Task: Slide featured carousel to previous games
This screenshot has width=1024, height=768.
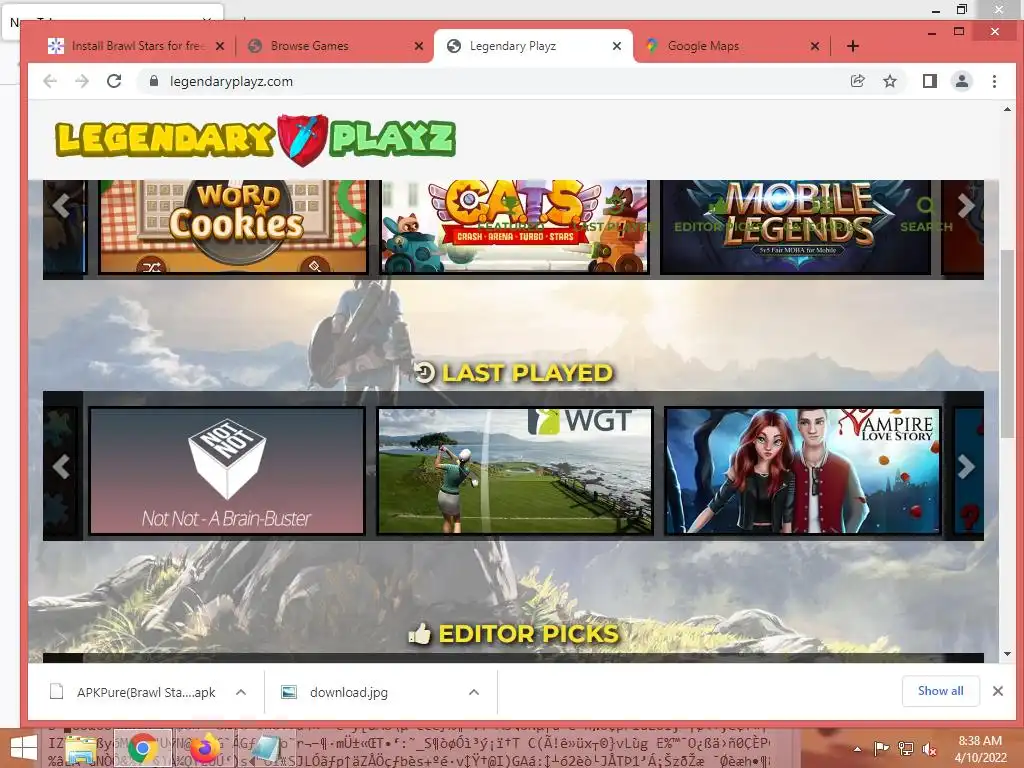Action: click(x=61, y=206)
